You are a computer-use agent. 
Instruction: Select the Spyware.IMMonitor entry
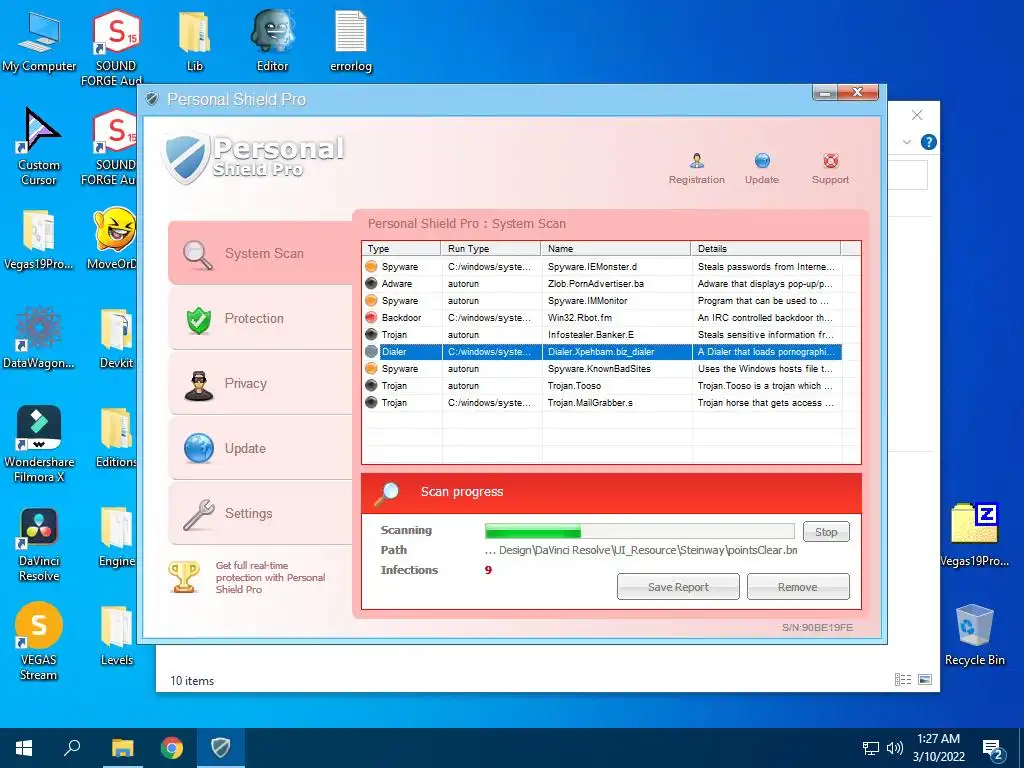coord(602,300)
